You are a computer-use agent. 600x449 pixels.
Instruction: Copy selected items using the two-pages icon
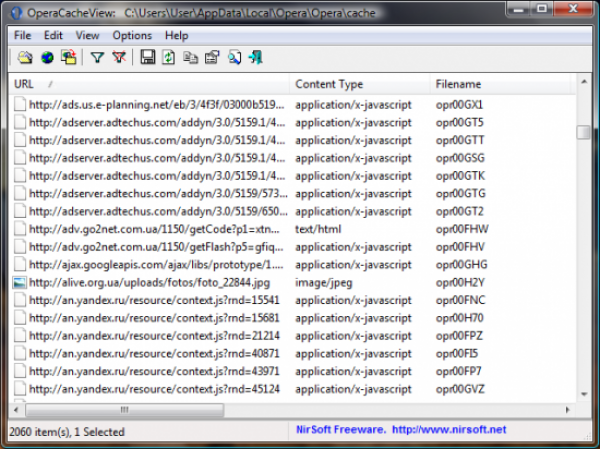tap(190, 57)
